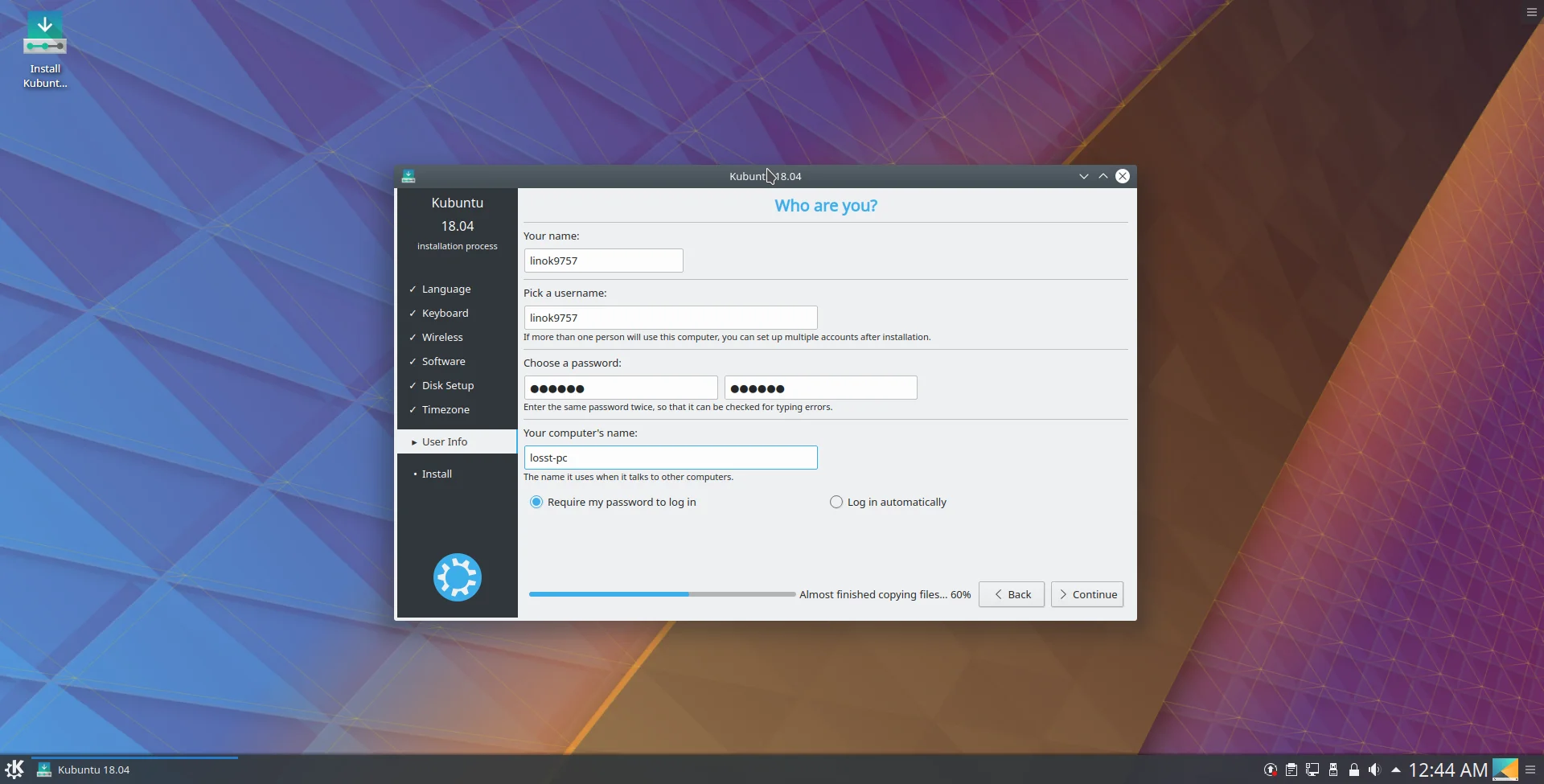1544x784 pixels.
Task: Open the removable devices tray icon
Action: coord(1333,770)
